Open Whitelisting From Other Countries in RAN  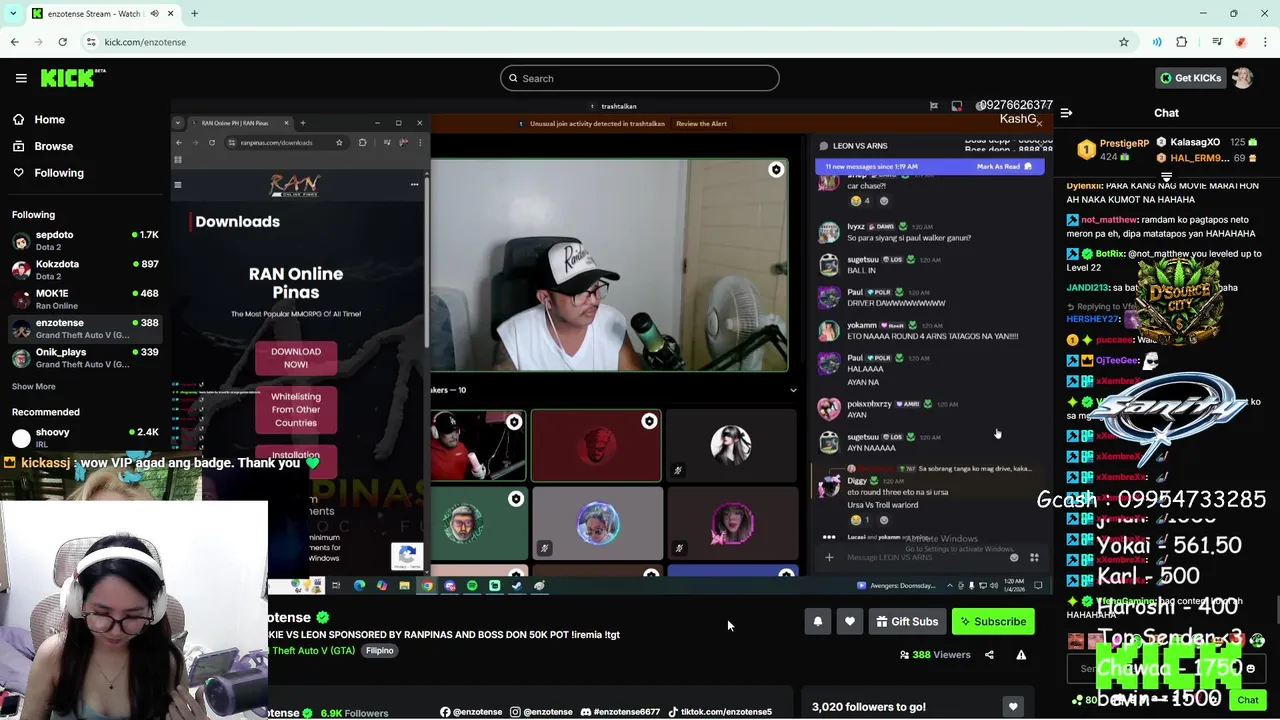click(296, 409)
